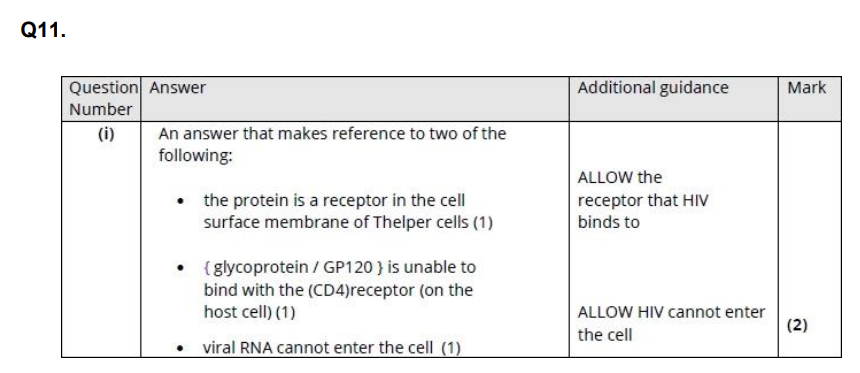Click the first bullet dot in Answer

180,201
